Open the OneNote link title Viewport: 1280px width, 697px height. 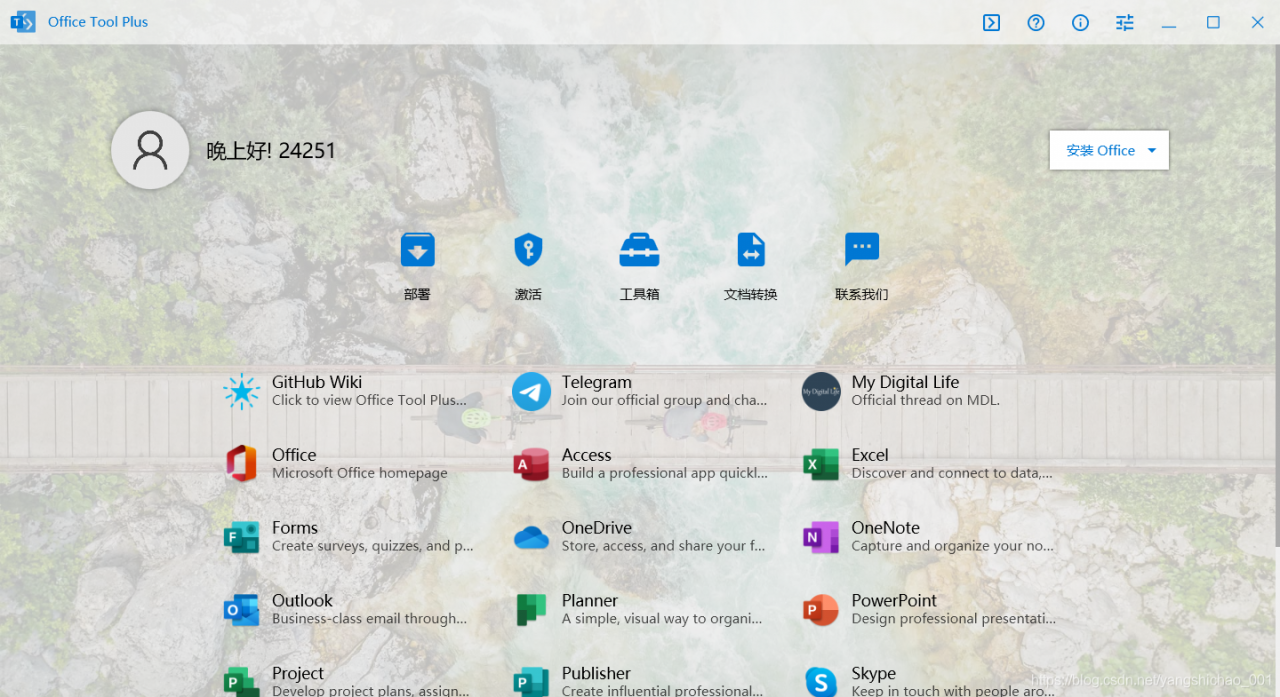(886, 528)
